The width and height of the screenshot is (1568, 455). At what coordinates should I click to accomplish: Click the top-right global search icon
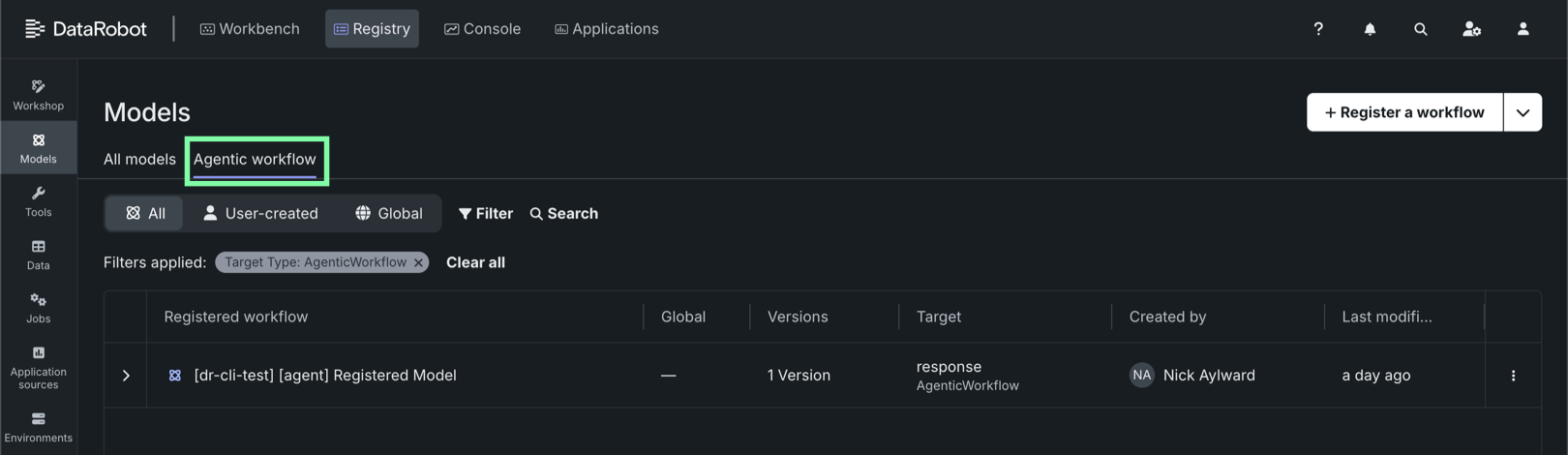[1421, 29]
